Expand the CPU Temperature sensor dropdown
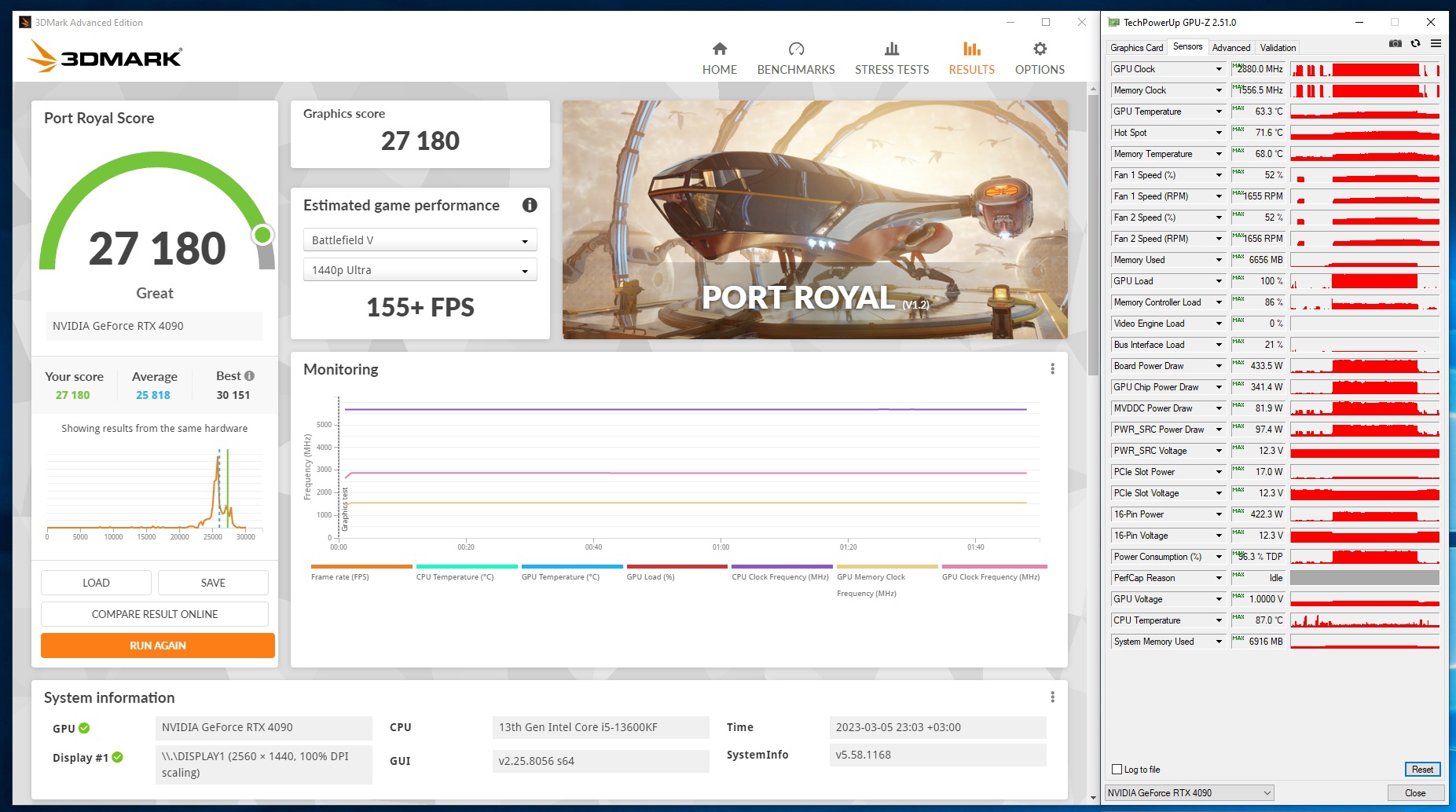1456x812 pixels. click(x=1219, y=620)
